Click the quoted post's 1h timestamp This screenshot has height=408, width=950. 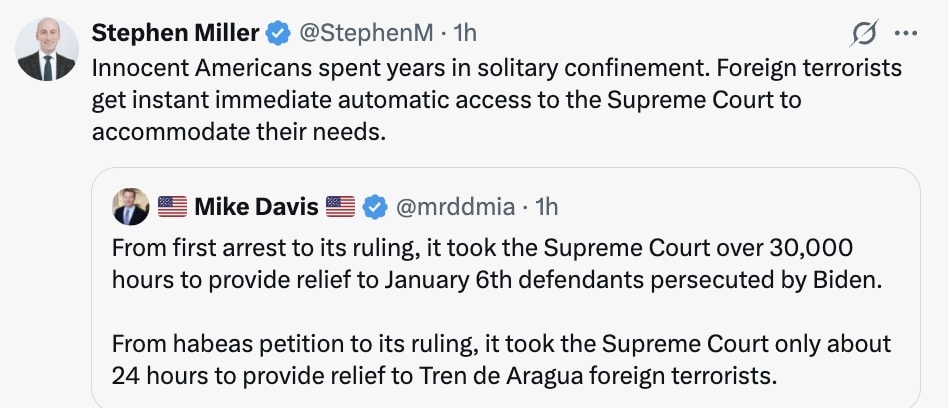(546, 207)
